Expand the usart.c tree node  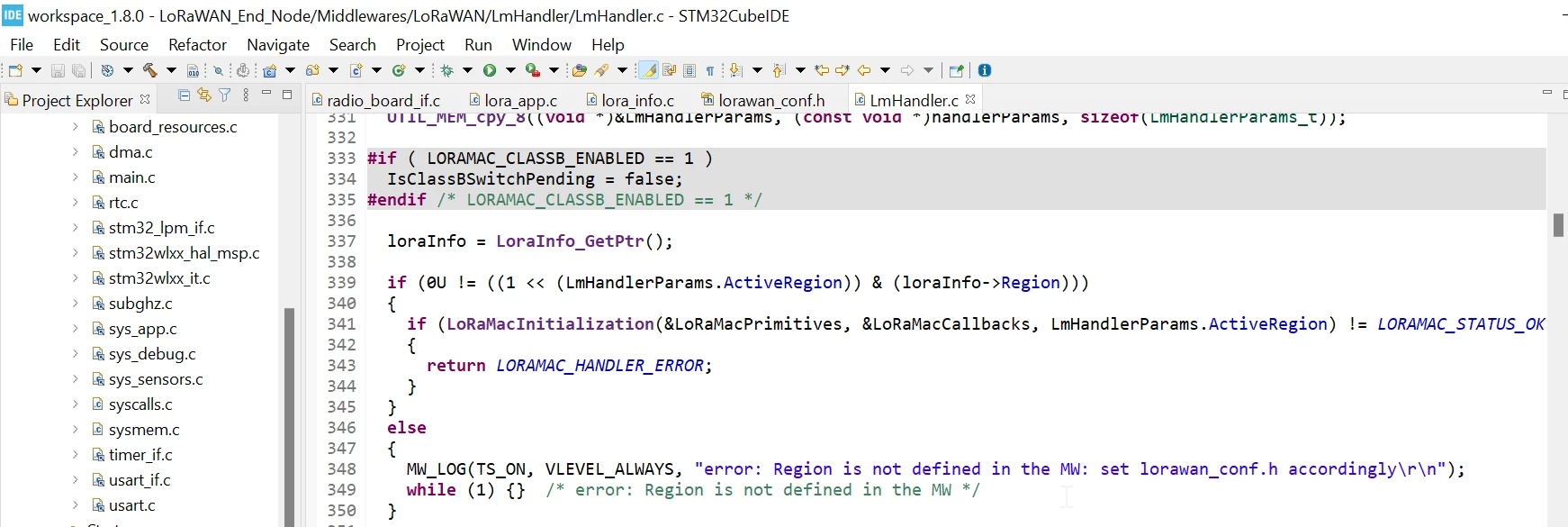pos(76,505)
